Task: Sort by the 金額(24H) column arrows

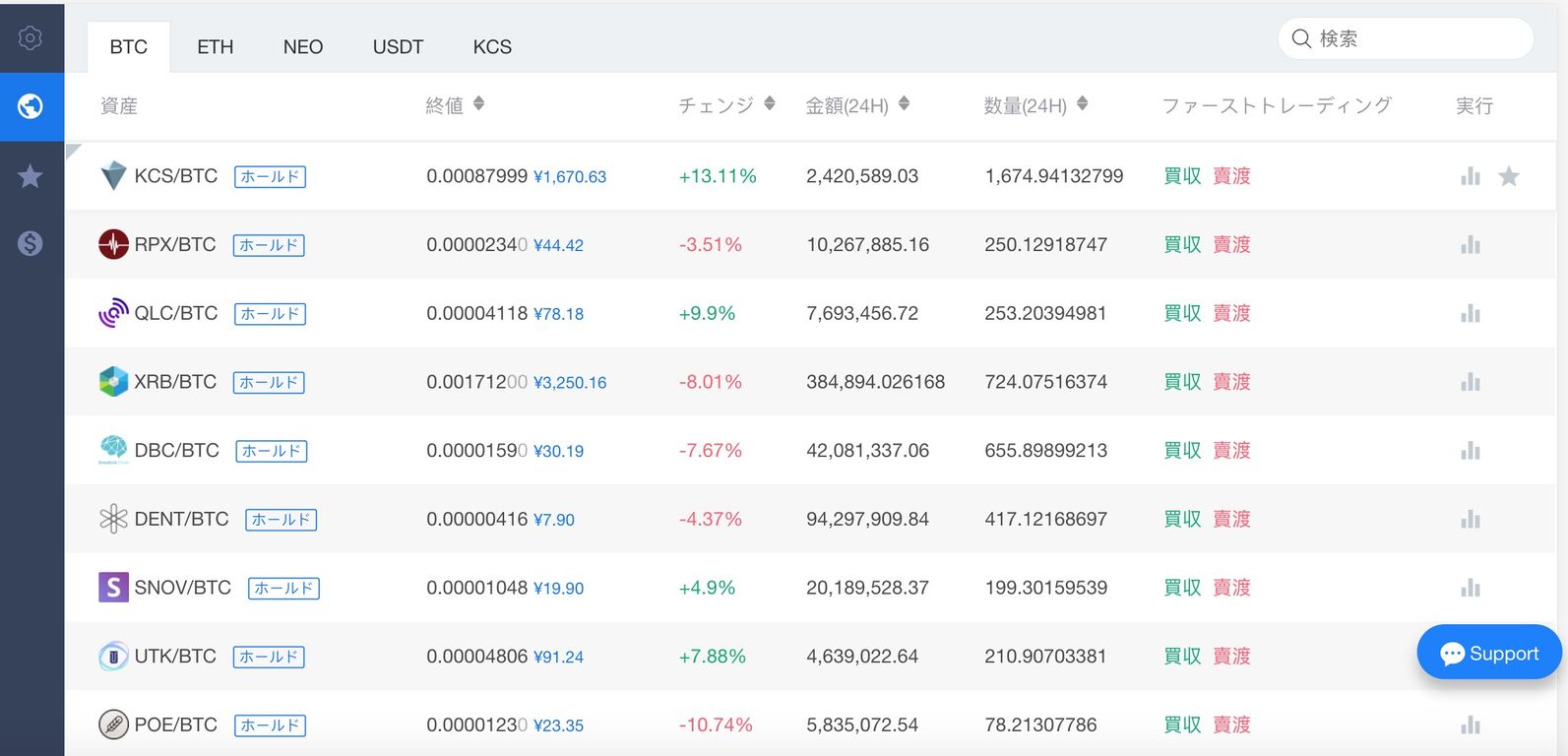Action: pos(904,103)
